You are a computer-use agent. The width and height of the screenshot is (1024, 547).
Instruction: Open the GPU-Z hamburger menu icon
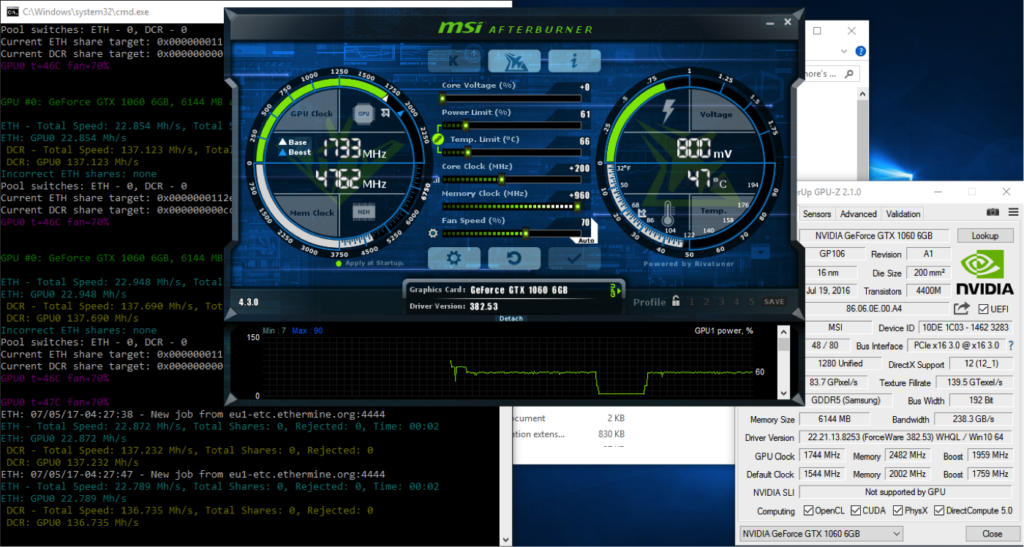[x=1013, y=212]
